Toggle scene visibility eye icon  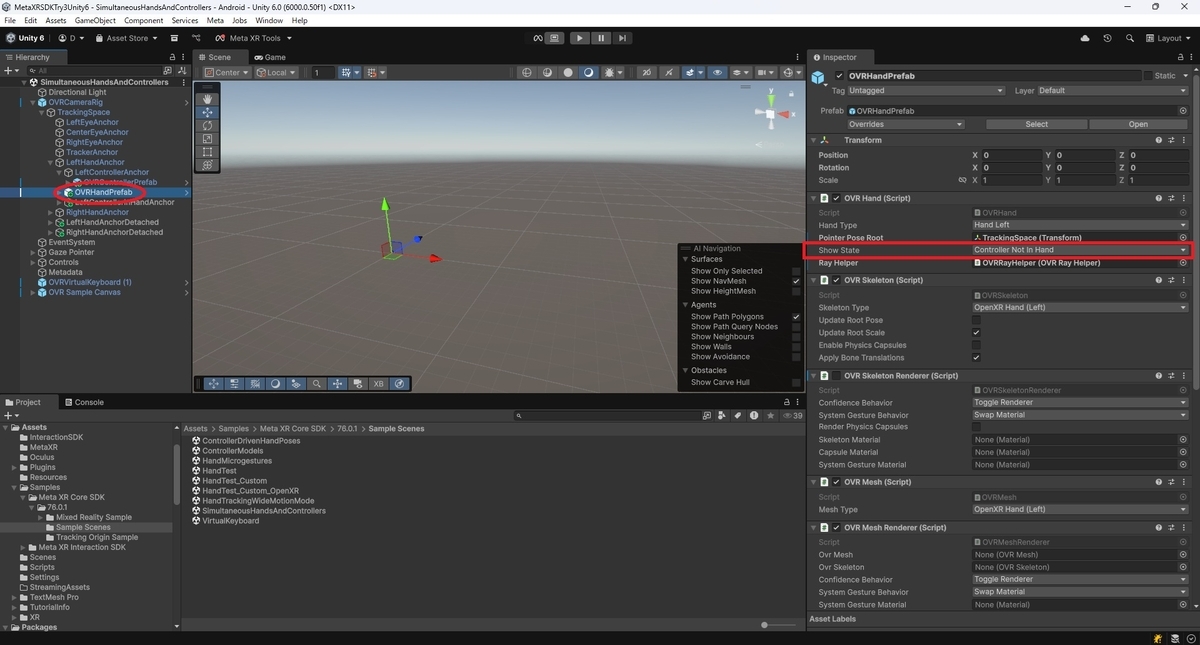click(x=717, y=73)
